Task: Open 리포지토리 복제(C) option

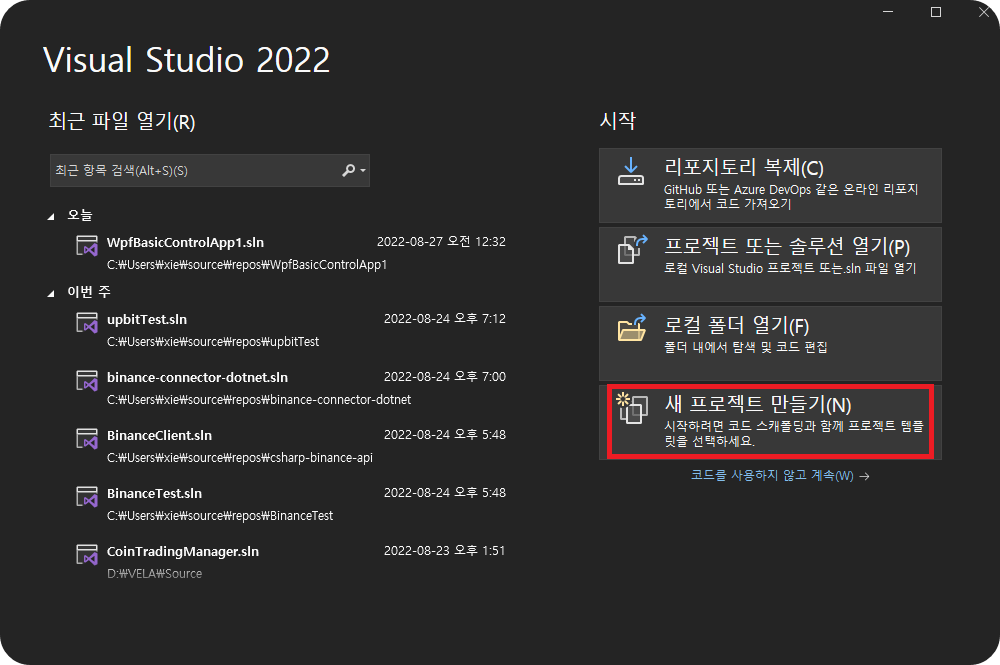Action: click(770, 186)
